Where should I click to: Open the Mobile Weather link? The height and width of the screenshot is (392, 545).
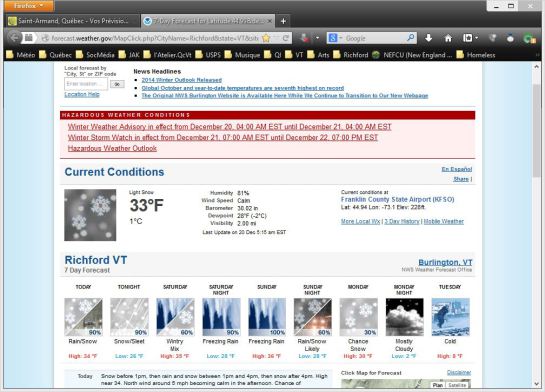tap(444, 221)
